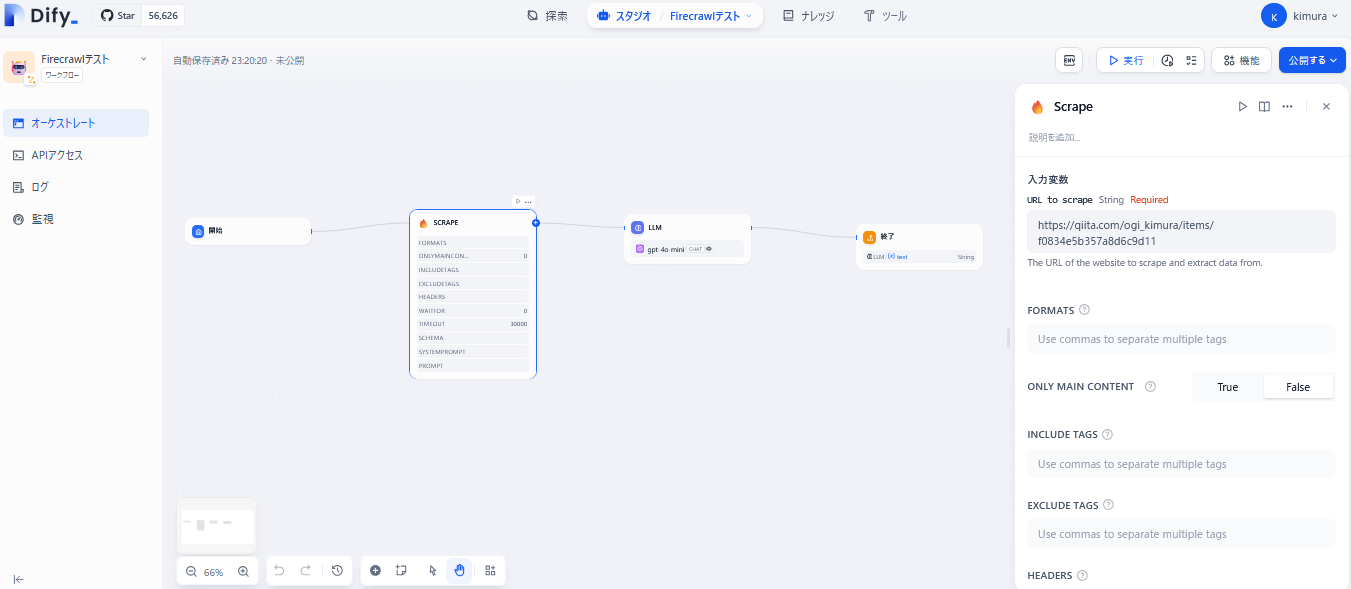Open the Scrape panel more options menu

[x=1287, y=106]
